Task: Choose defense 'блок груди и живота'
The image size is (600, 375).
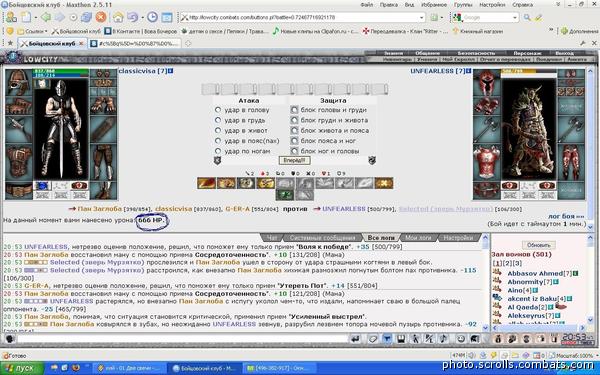Action: tap(294, 120)
